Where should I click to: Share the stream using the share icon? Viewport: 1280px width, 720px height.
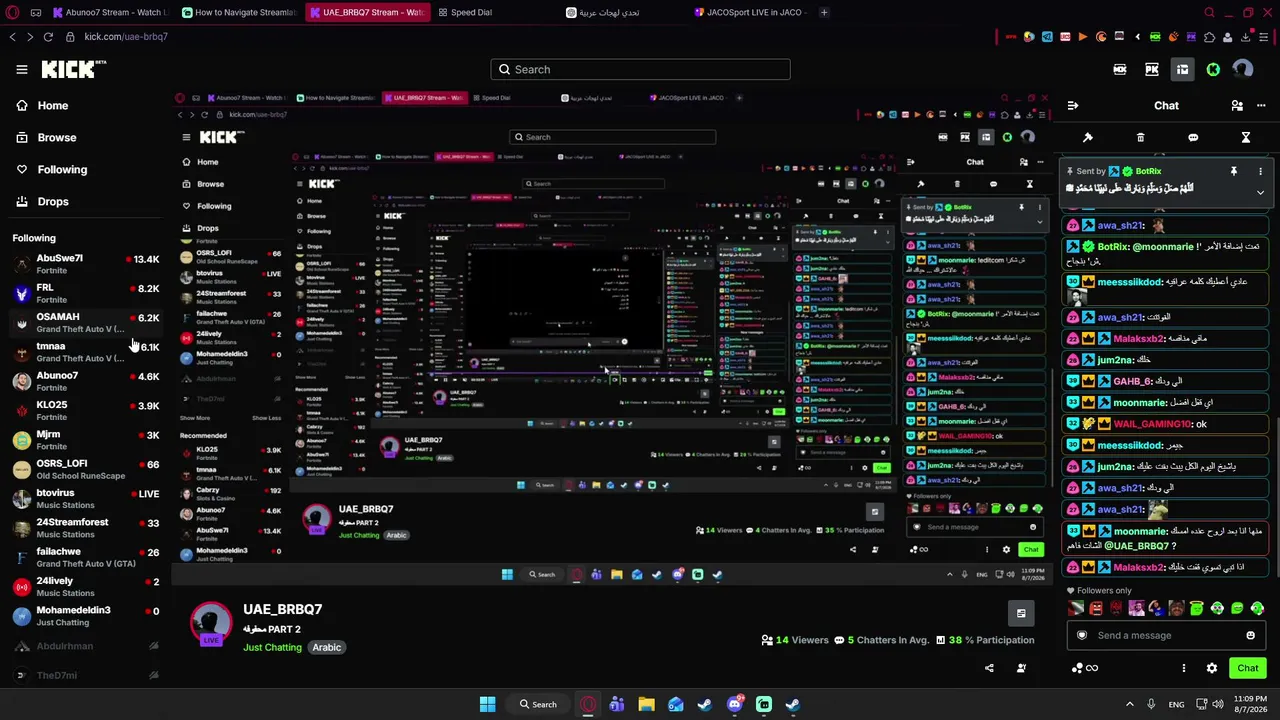click(x=989, y=668)
